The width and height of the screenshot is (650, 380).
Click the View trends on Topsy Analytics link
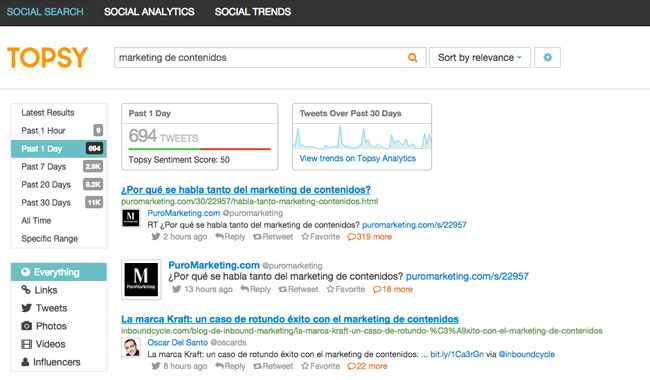(357, 158)
